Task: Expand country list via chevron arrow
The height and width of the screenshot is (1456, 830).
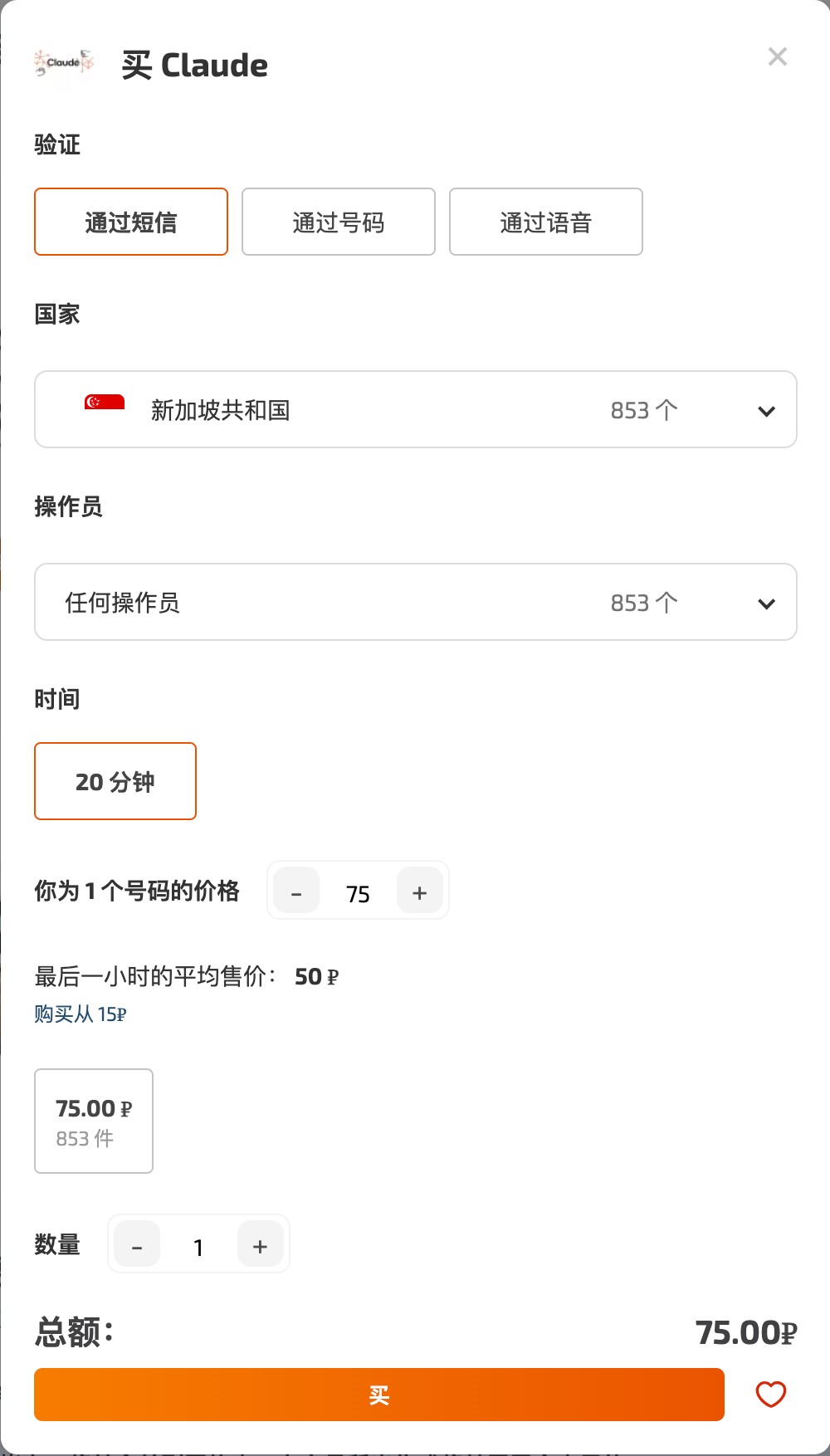Action: pos(767,411)
